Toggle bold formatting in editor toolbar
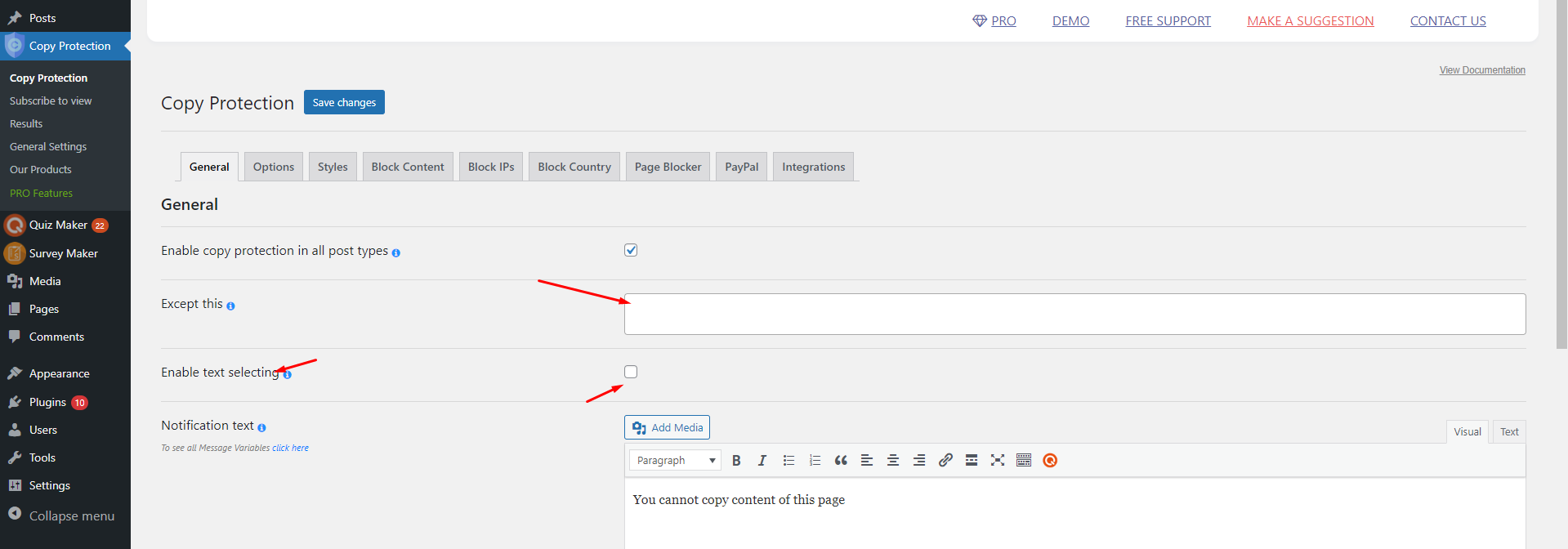 (x=736, y=460)
